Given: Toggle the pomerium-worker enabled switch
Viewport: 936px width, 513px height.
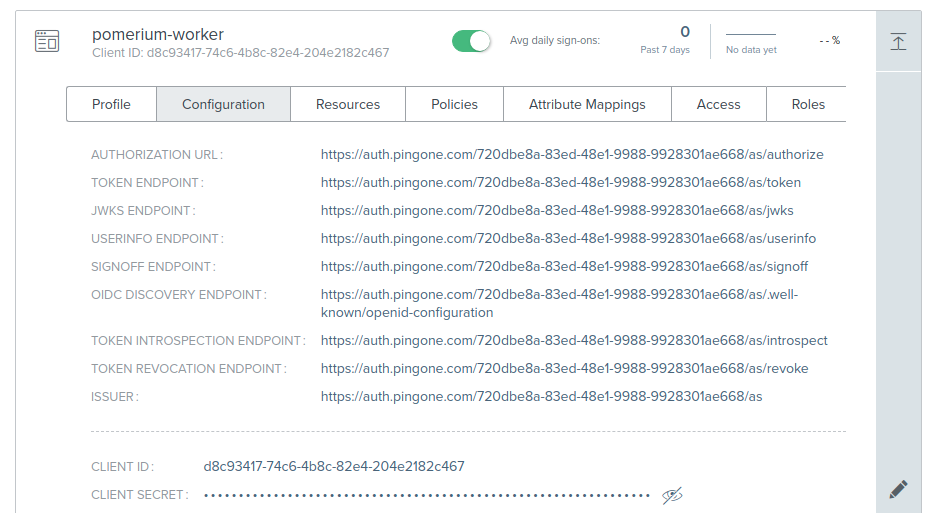Looking at the screenshot, I should pyautogui.click(x=471, y=41).
